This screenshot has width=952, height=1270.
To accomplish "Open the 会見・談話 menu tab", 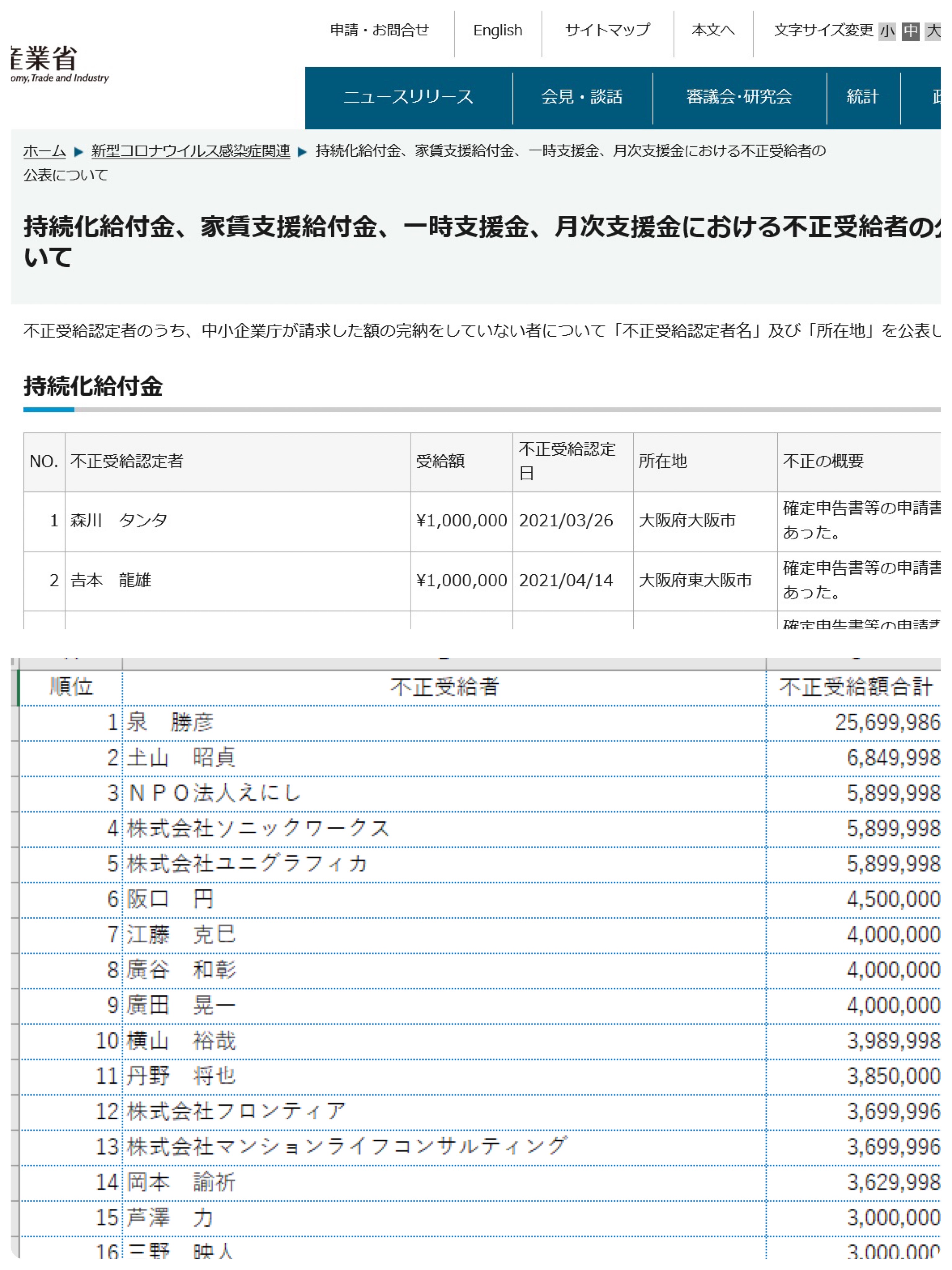I will tap(582, 97).
